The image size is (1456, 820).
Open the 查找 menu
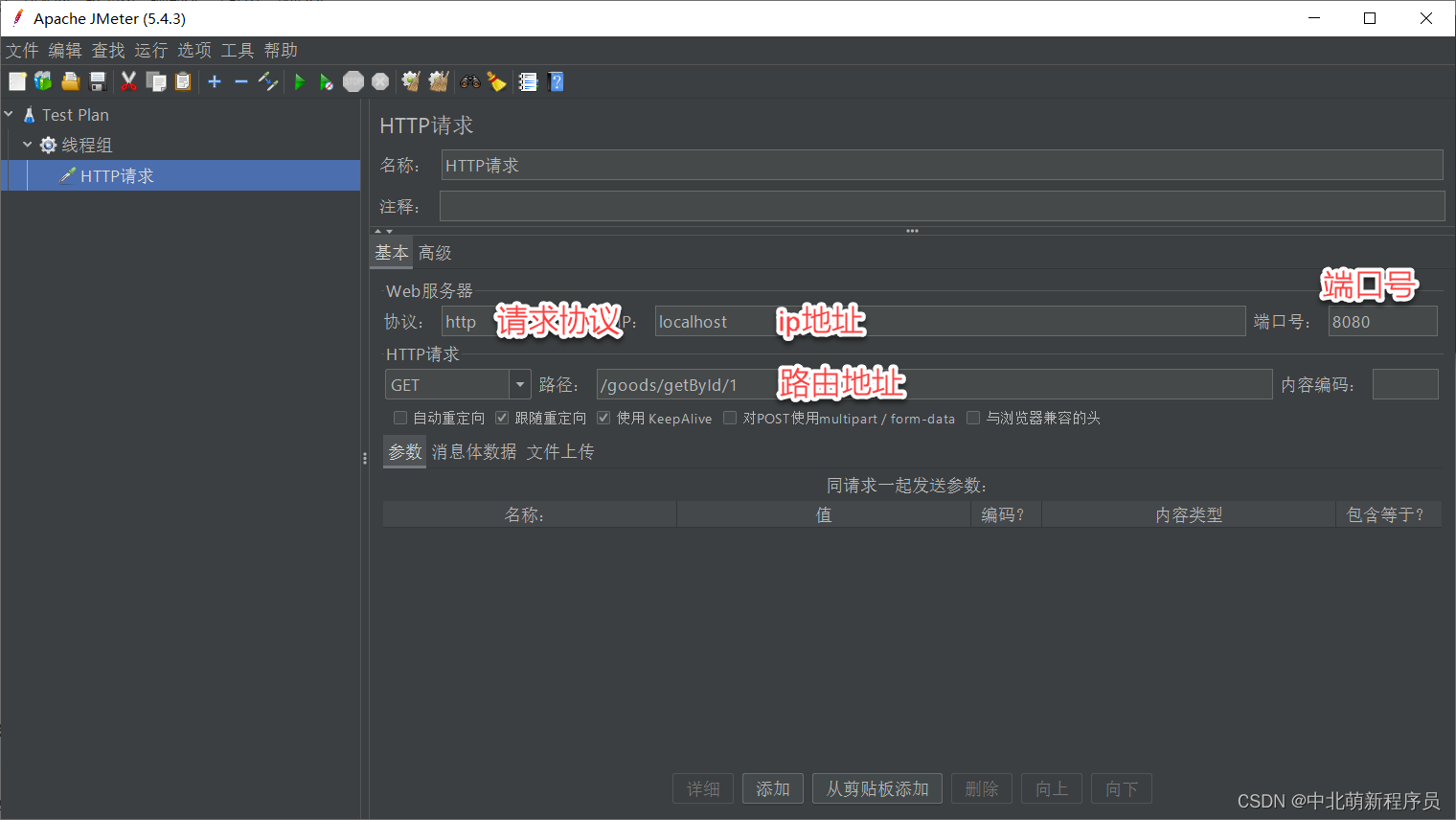pos(108,51)
